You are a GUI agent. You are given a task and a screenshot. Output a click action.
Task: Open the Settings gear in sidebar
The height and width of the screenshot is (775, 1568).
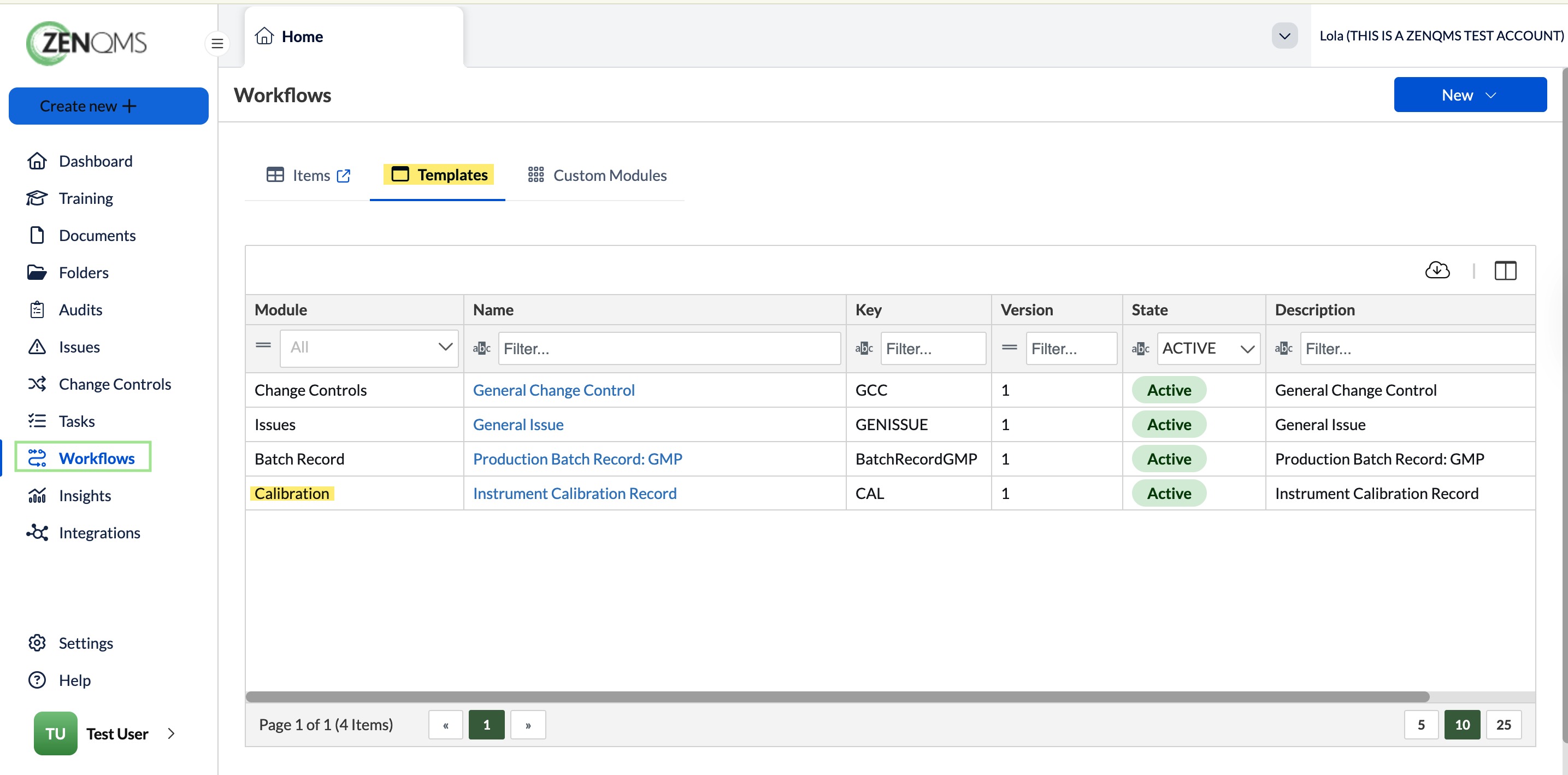click(37, 643)
